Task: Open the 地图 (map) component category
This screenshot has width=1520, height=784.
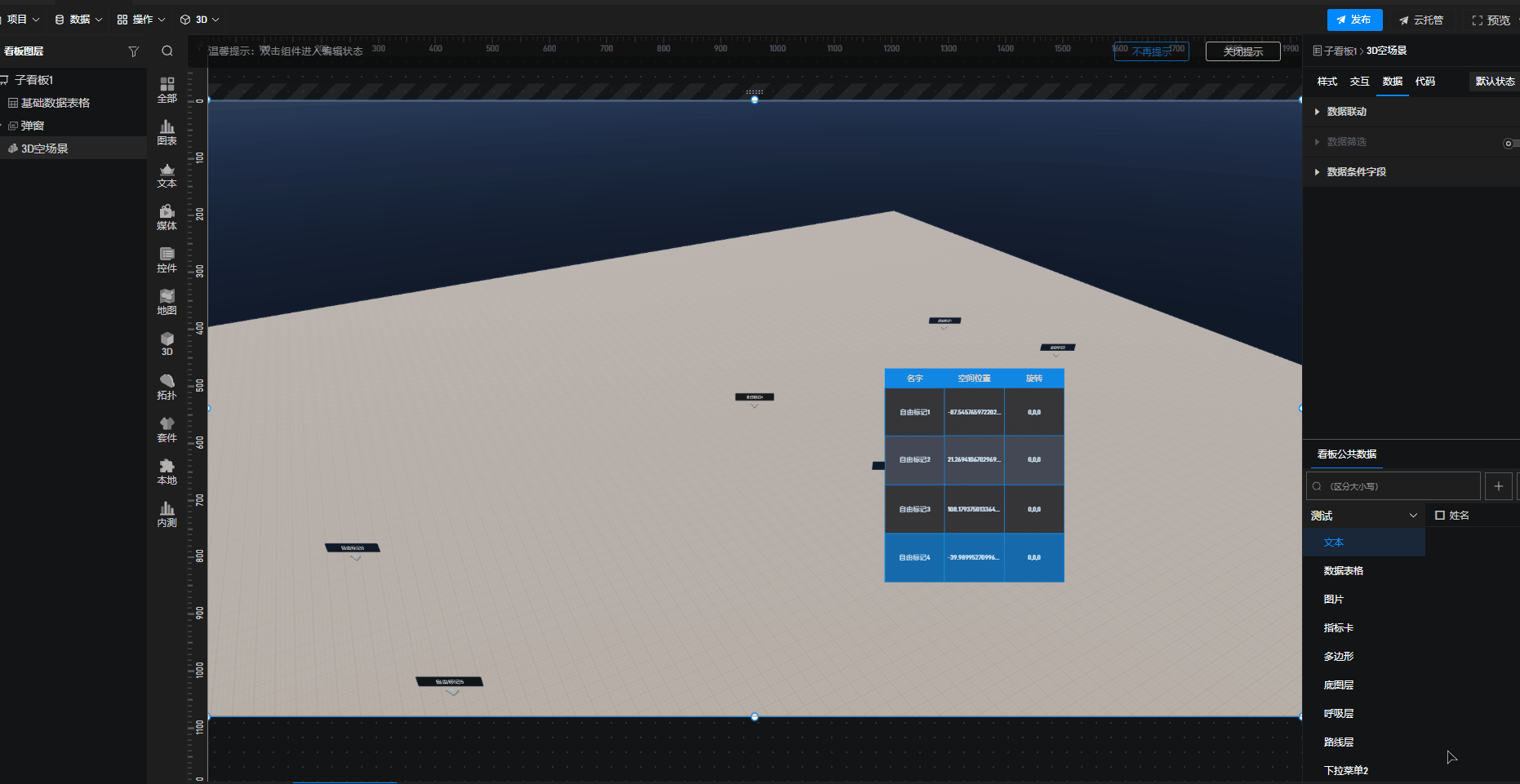Action: click(x=167, y=302)
